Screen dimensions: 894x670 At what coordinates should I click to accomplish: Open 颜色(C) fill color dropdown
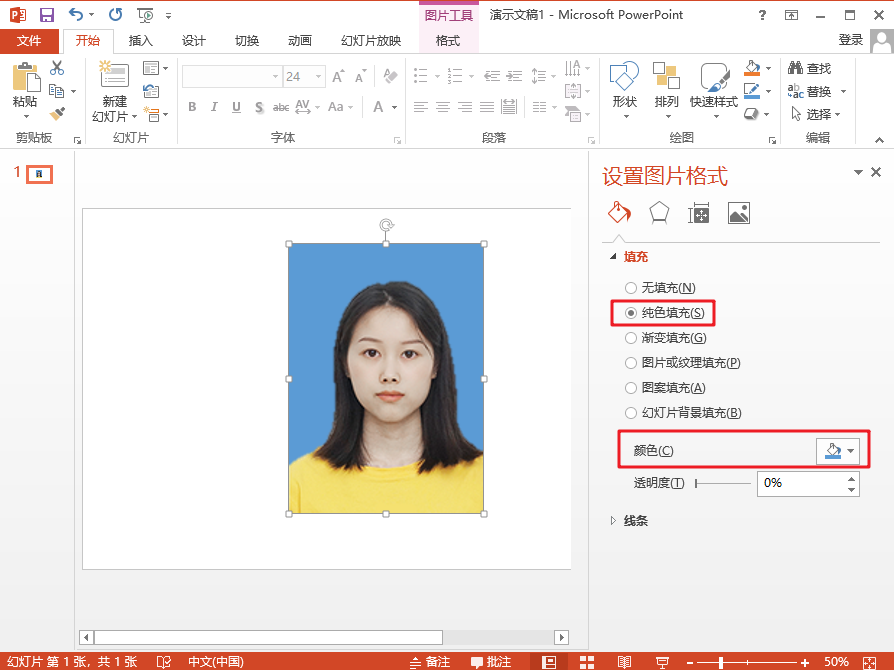tap(838, 450)
